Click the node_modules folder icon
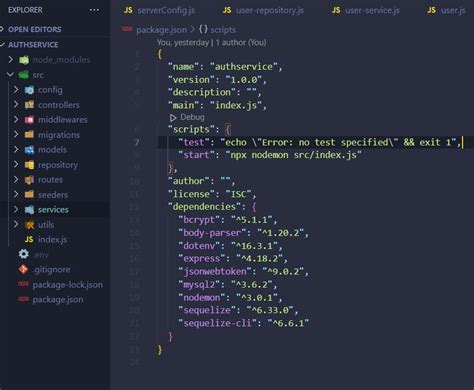Screen dimensions: 474x390 [x=24, y=60]
